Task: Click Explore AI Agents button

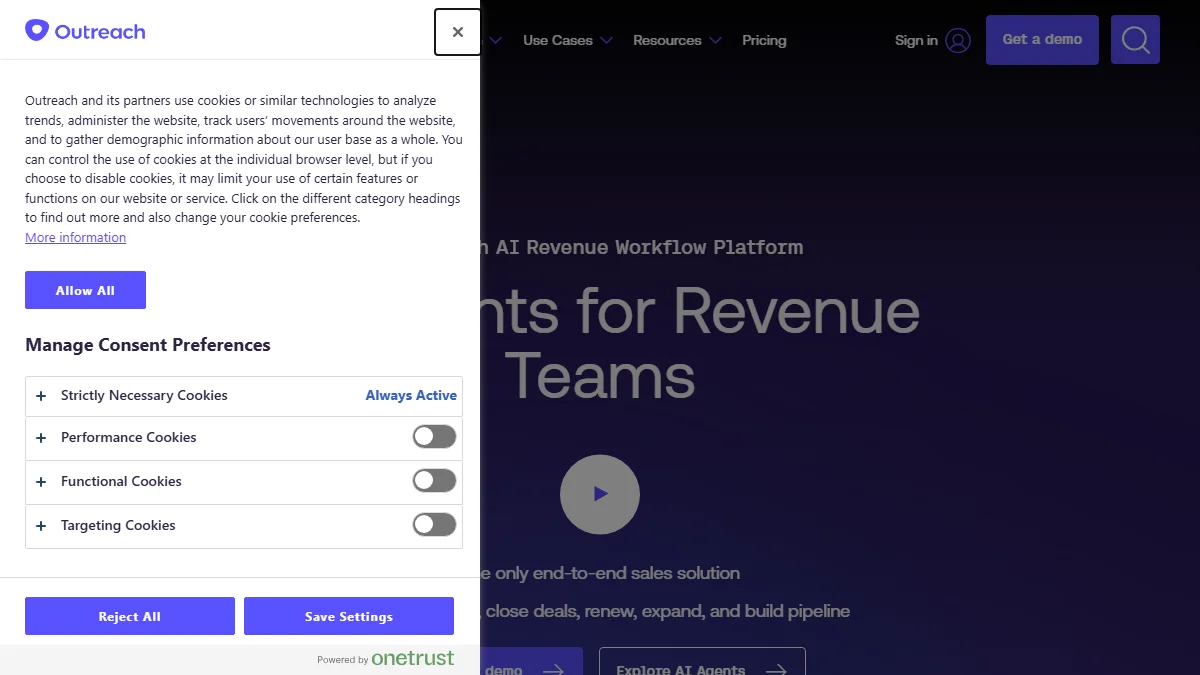Action: (702, 661)
